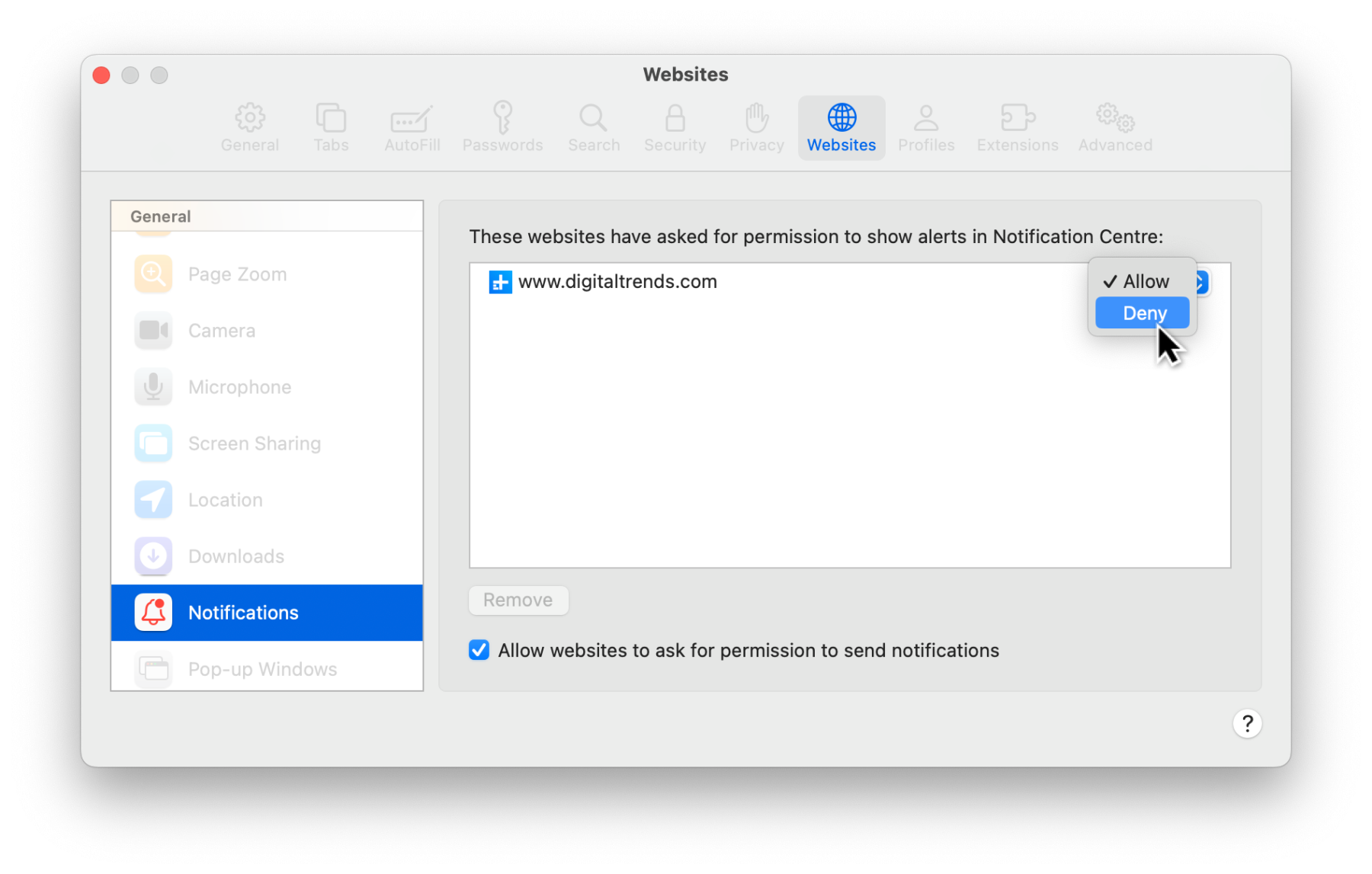Screen dimensions: 1372x874
Task: Open AutoFill preferences pane
Action: tap(412, 127)
